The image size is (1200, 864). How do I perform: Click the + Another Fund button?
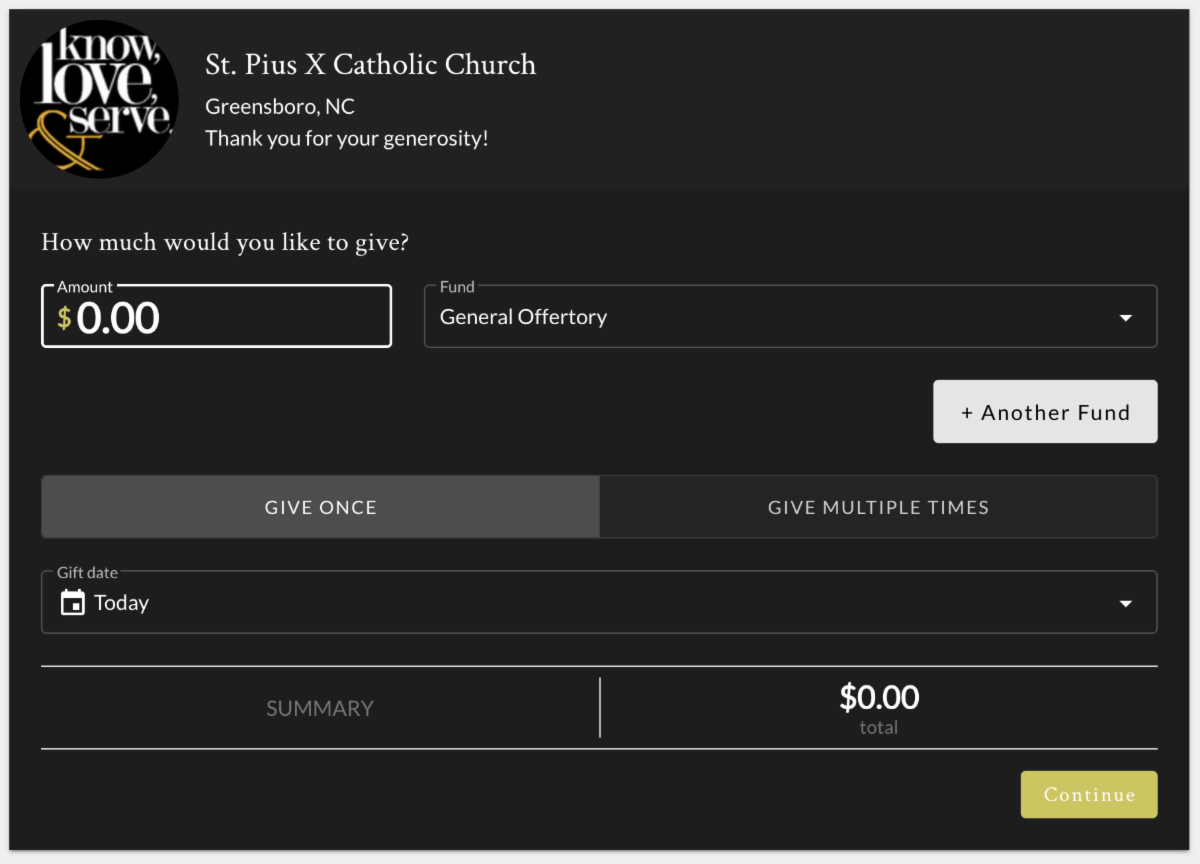(x=1045, y=411)
